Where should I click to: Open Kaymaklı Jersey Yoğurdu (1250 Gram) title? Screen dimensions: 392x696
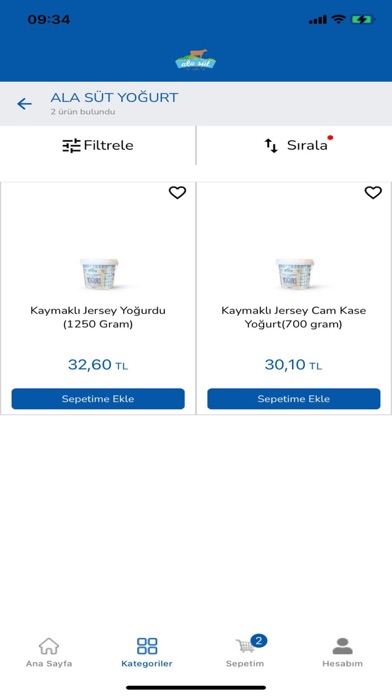click(98, 317)
